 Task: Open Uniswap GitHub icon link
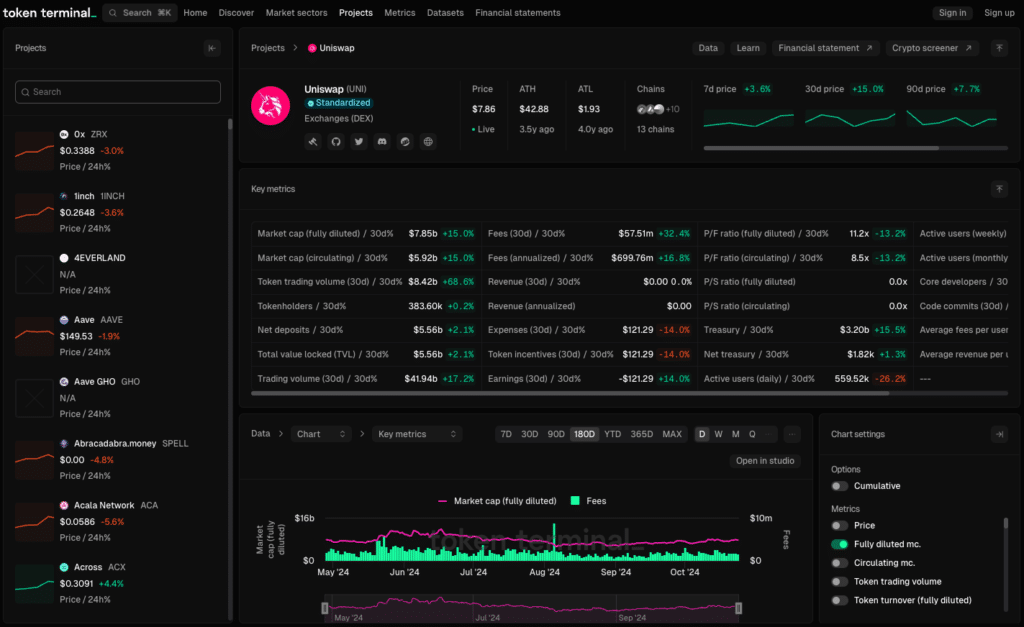(x=336, y=142)
